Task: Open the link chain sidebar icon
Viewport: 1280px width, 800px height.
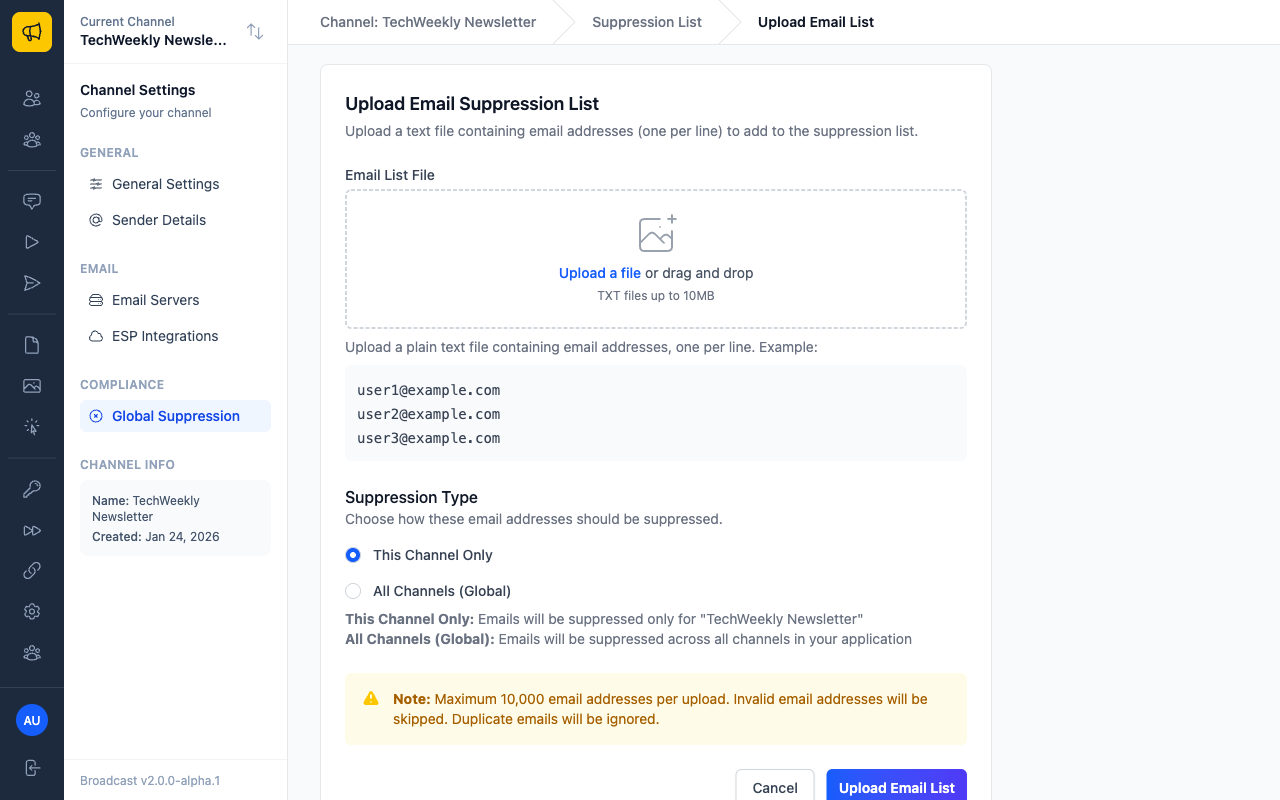Action: click(x=32, y=571)
